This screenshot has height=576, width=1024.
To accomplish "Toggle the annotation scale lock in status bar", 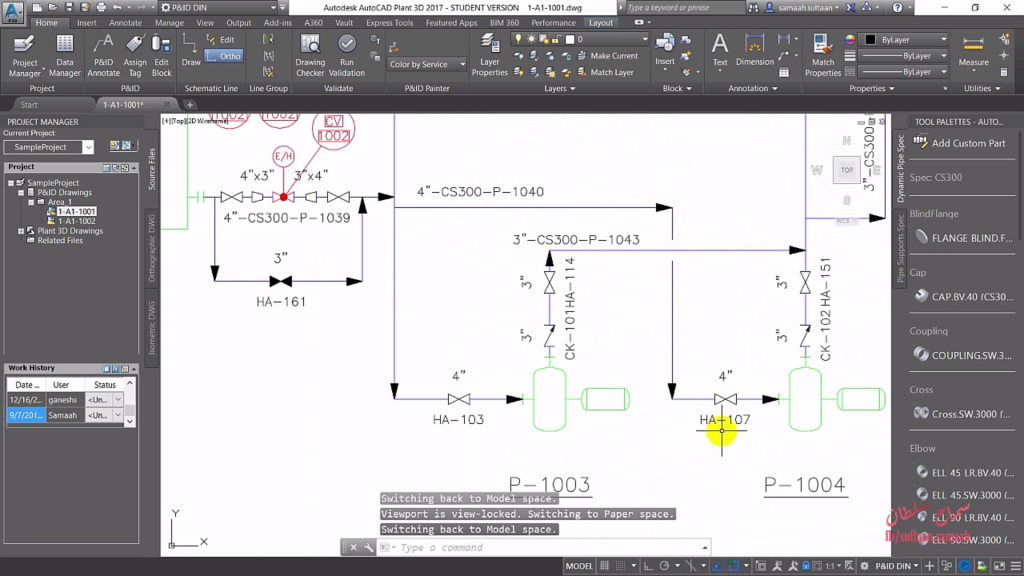I will (x=805, y=566).
